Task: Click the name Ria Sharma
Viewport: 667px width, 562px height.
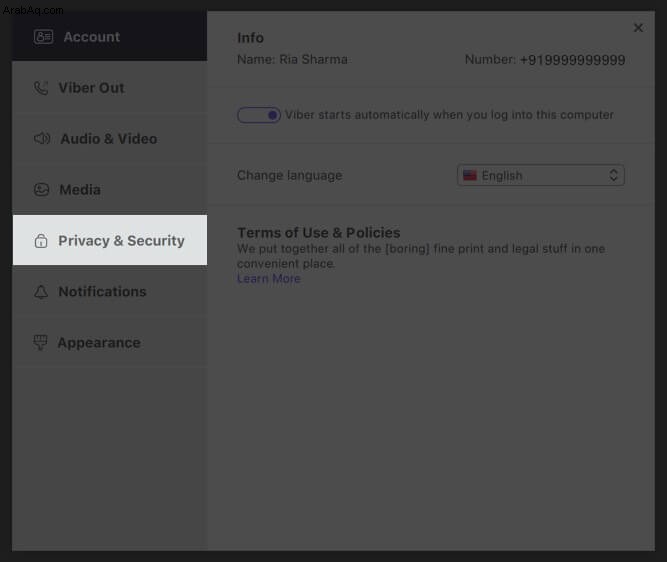Action: (x=314, y=60)
